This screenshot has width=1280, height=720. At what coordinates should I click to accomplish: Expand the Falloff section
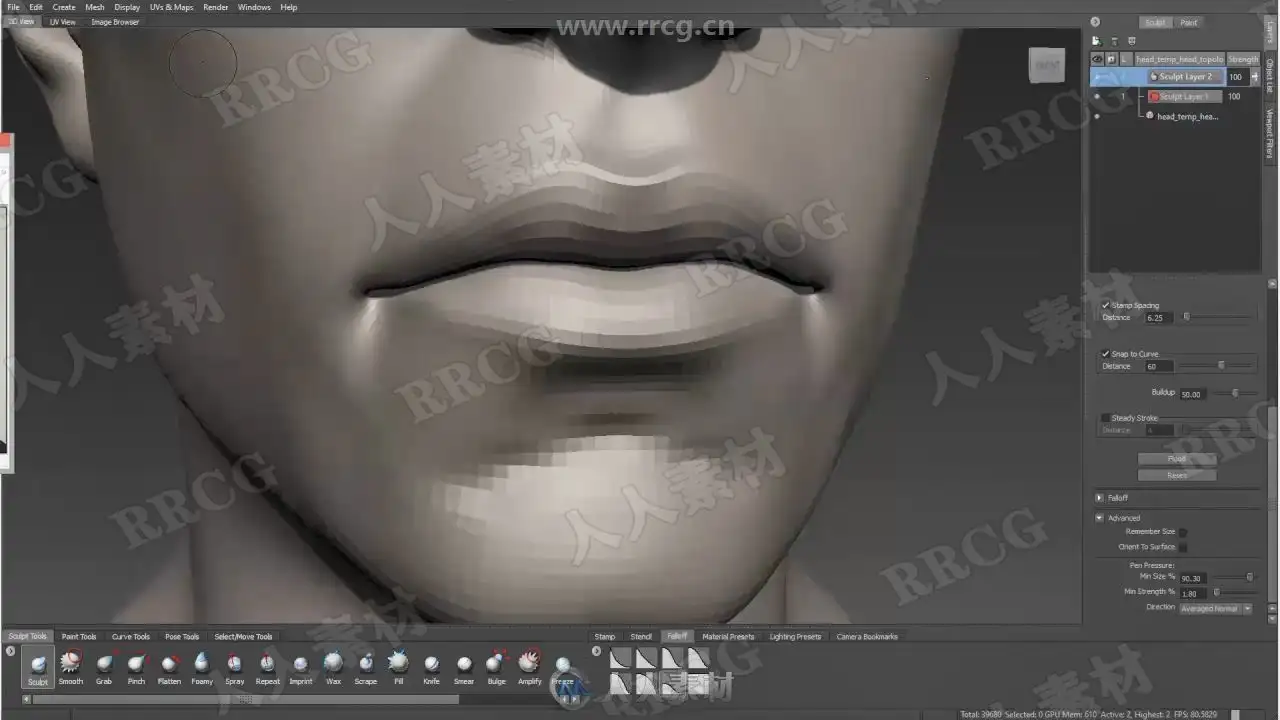click(1099, 498)
